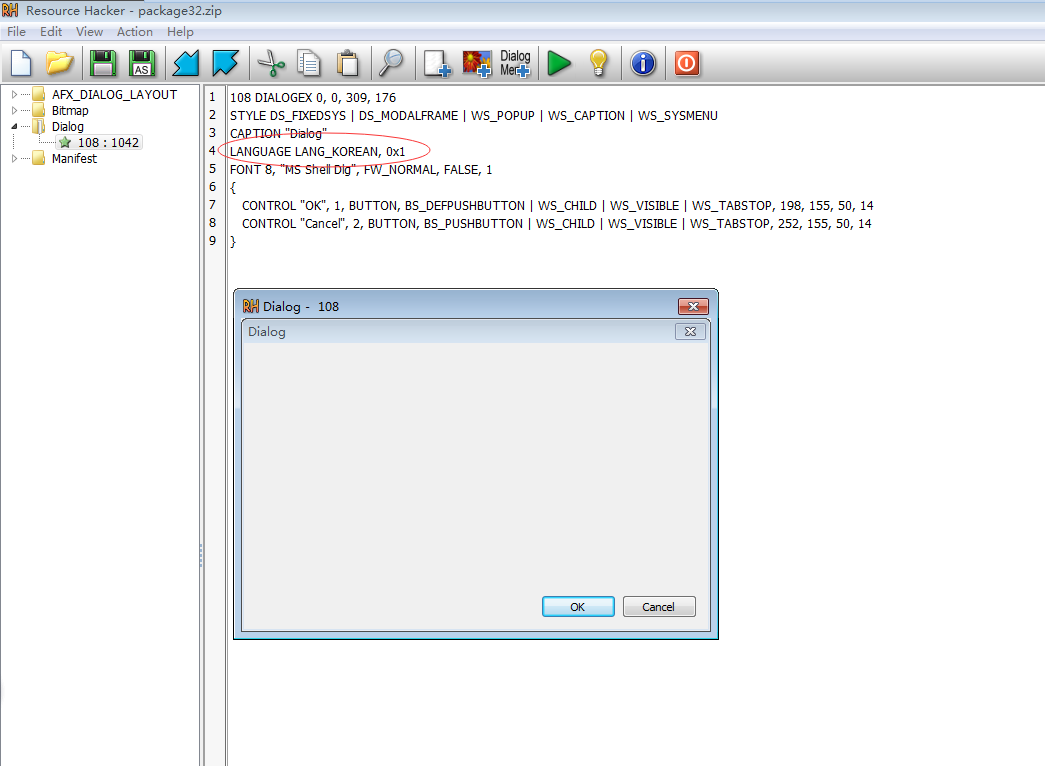
Task: Click the Save As floppy icon
Action: click(141, 63)
